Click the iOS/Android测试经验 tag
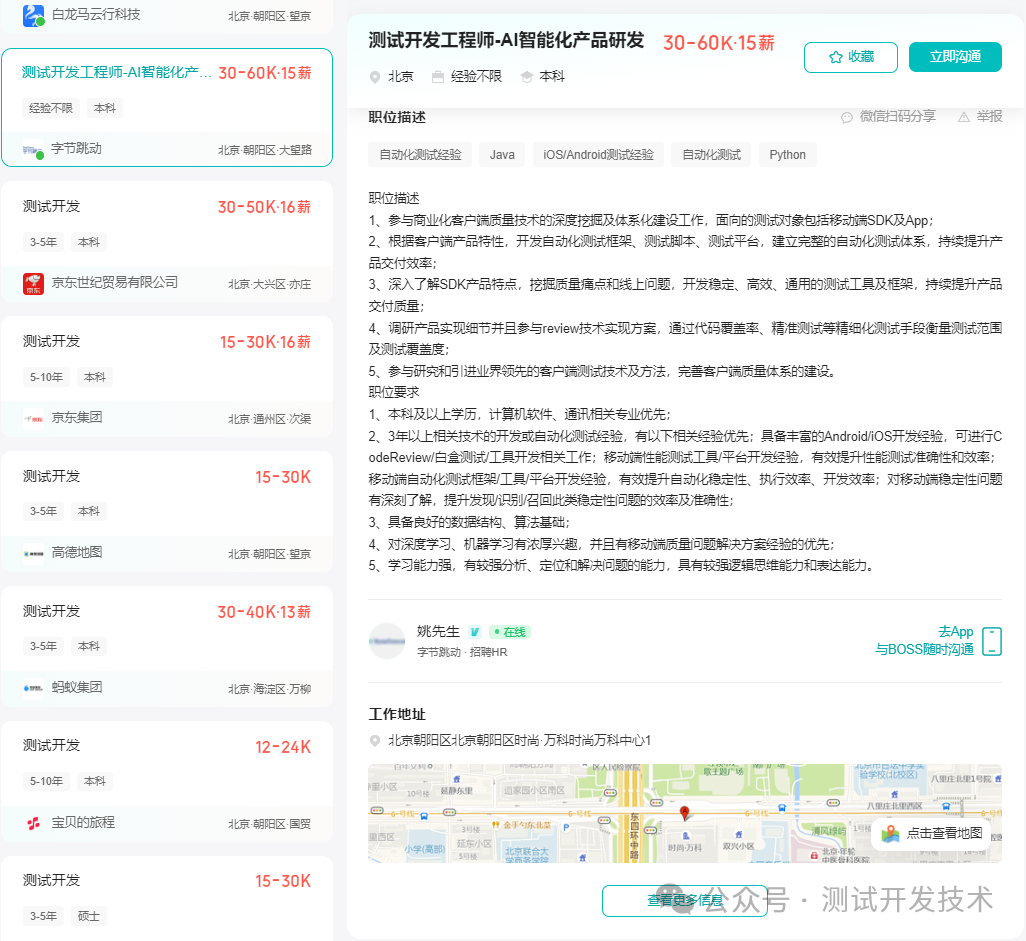The image size is (1026, 941). pos(598,155)
